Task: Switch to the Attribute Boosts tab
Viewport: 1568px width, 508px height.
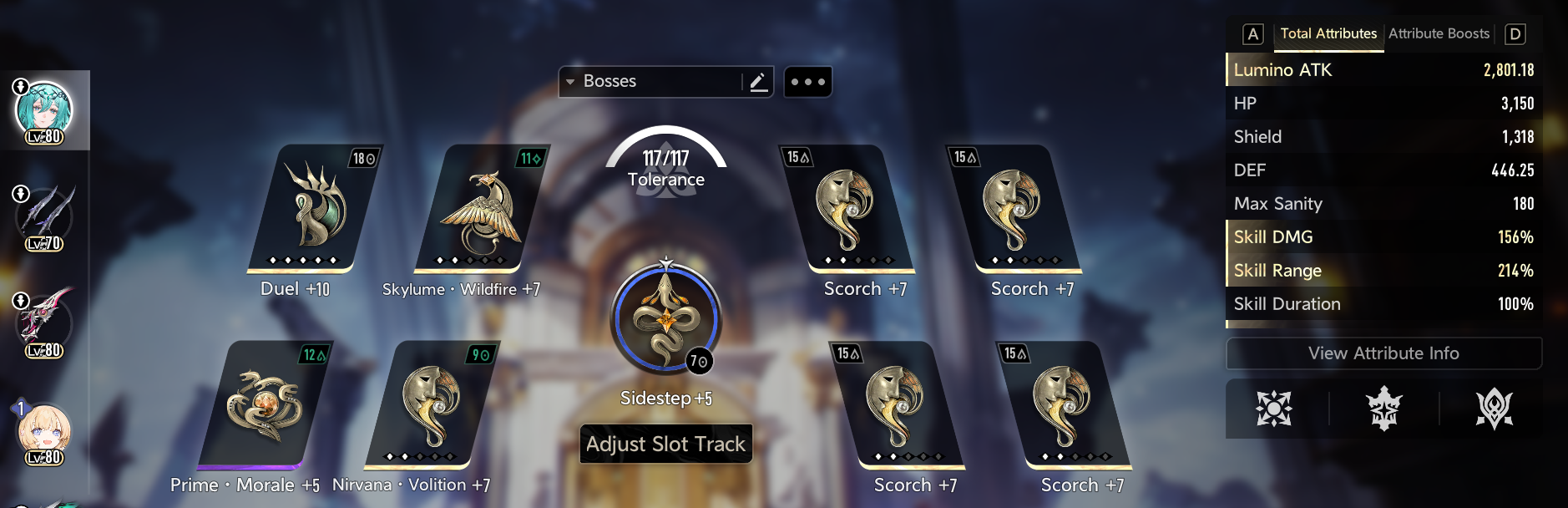Action: tap(1439, 33)
